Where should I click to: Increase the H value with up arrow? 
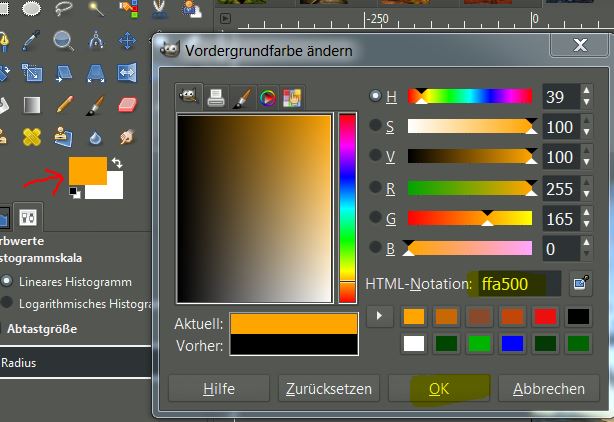tap(586, 90)
